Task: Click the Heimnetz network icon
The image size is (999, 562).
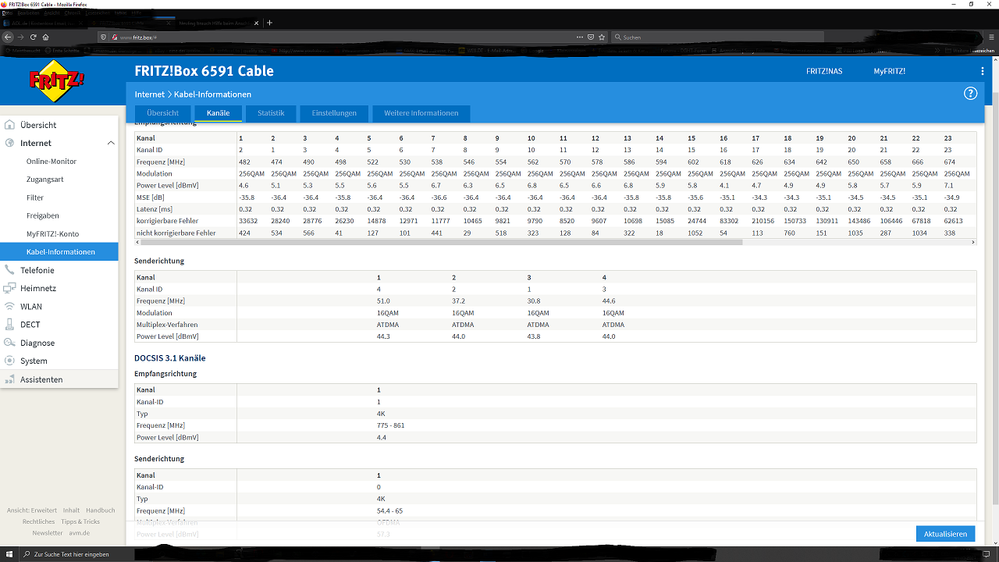Action: pos(10,288)
